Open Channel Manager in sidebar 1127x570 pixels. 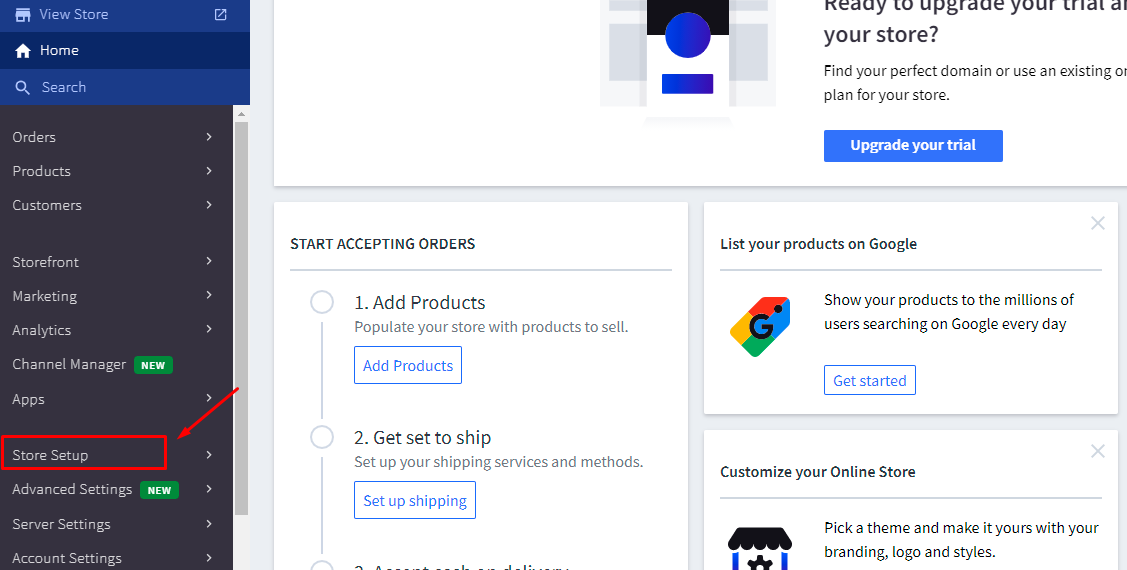[69, 365]
